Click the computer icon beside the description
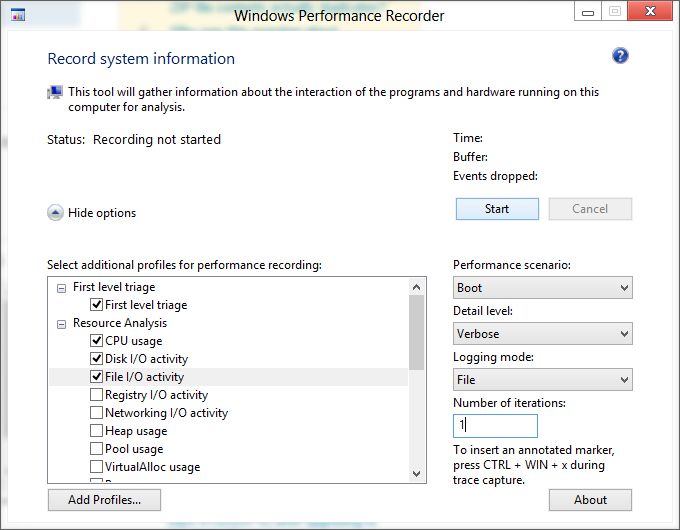The width and height of the screenshot is (680, 530). click(55, 92)
